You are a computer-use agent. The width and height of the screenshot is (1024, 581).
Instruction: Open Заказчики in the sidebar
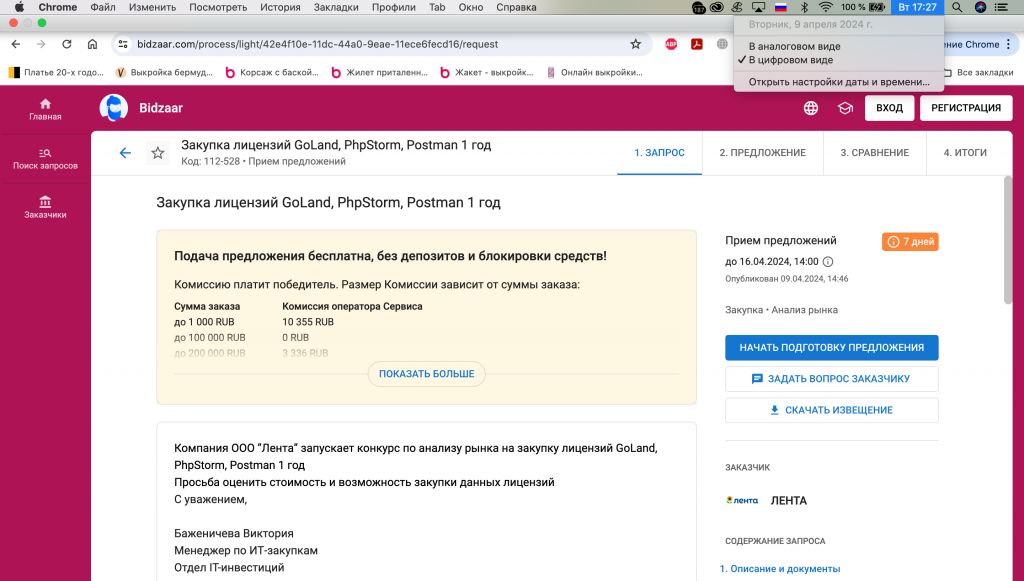pyautogui.click(x=45, y=208)
